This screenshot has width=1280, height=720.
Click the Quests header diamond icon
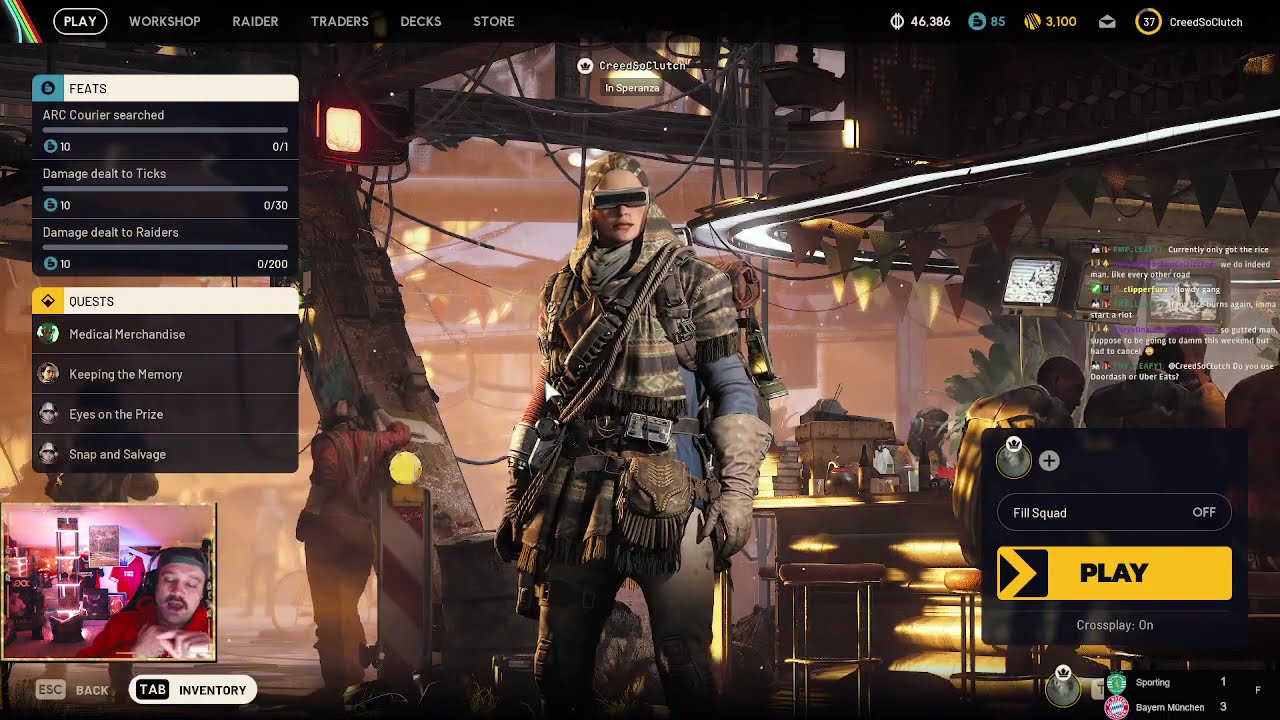[x=48, y=301]
